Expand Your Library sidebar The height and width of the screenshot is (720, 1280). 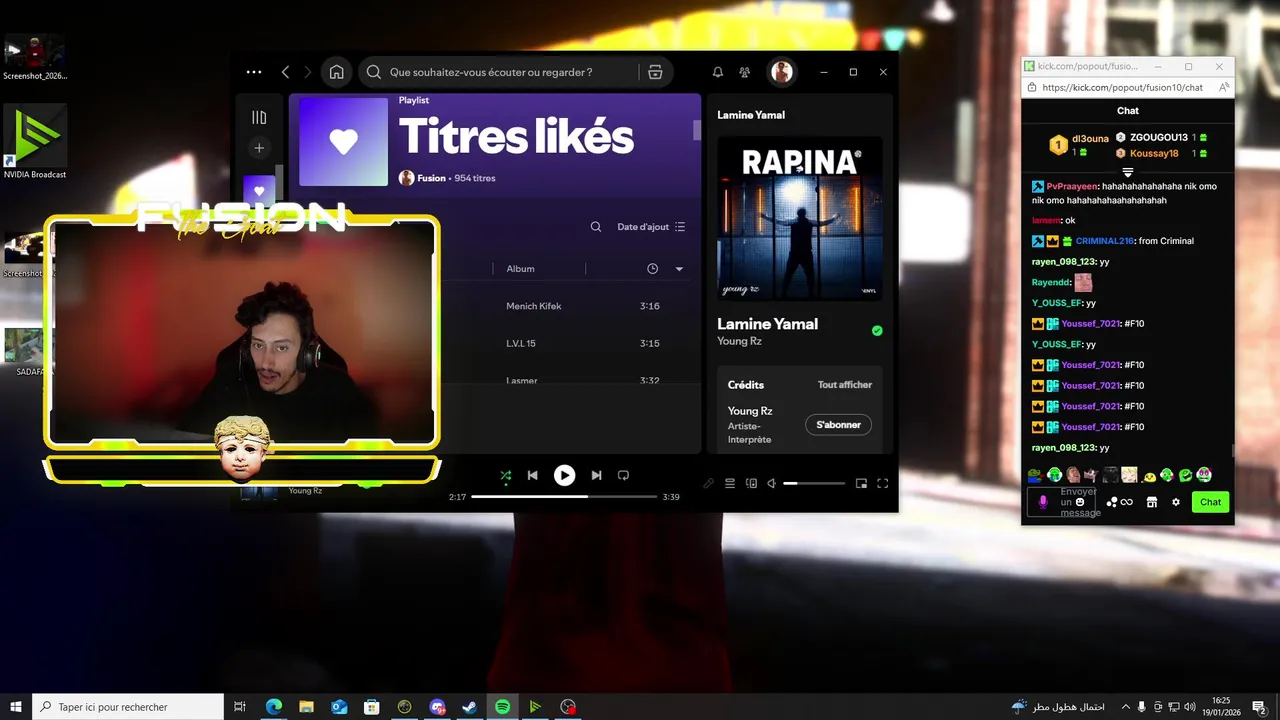pos(259,118)
